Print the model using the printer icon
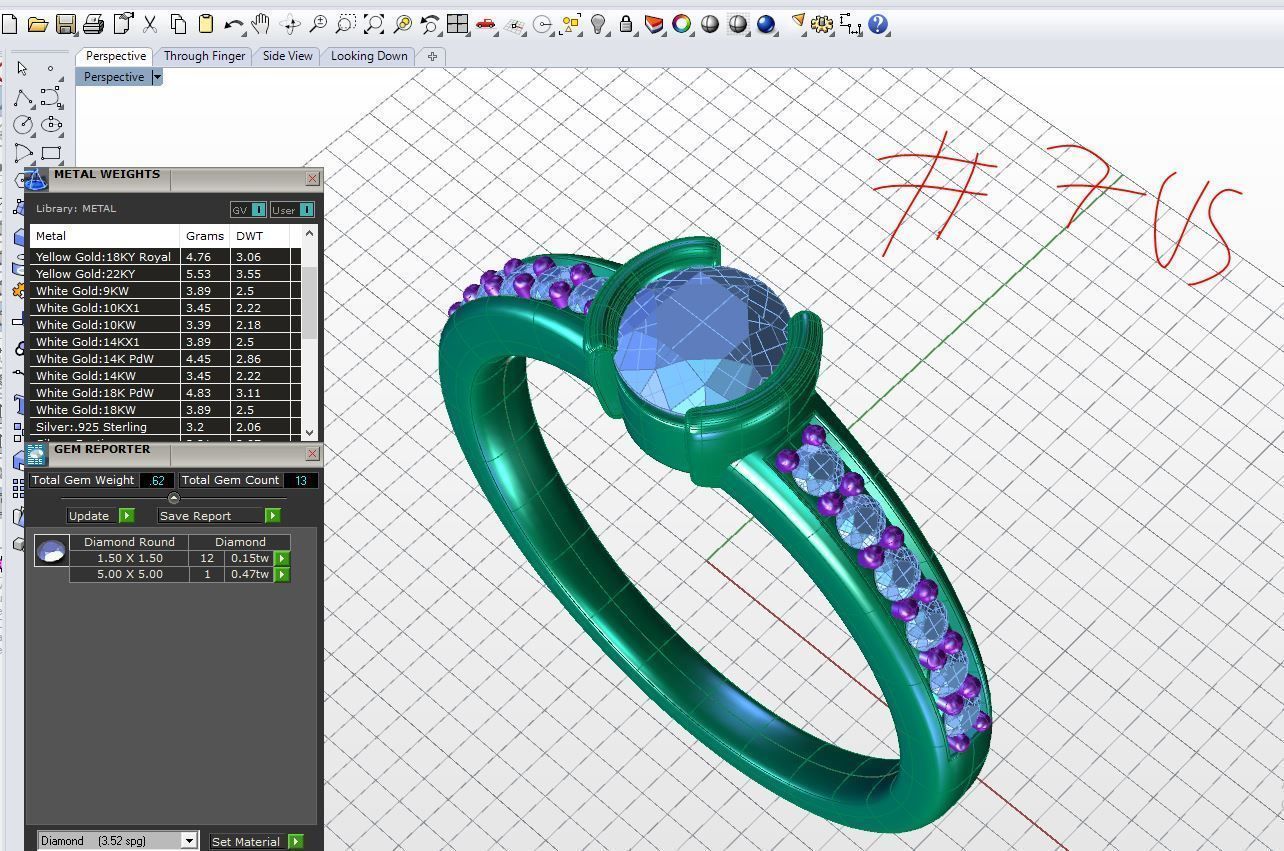 pos(93,24)
